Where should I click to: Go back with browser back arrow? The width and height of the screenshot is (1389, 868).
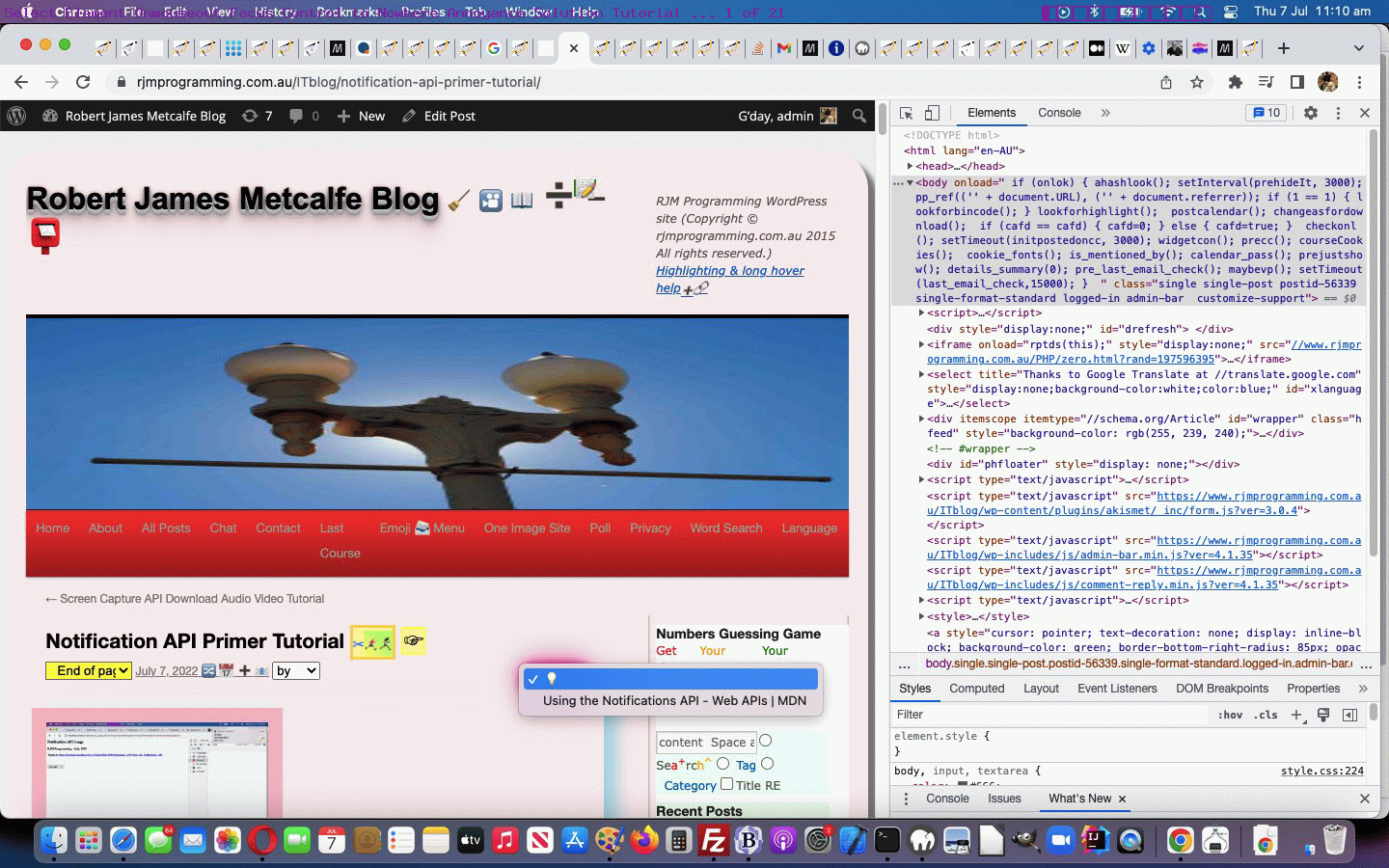point(21,82)
